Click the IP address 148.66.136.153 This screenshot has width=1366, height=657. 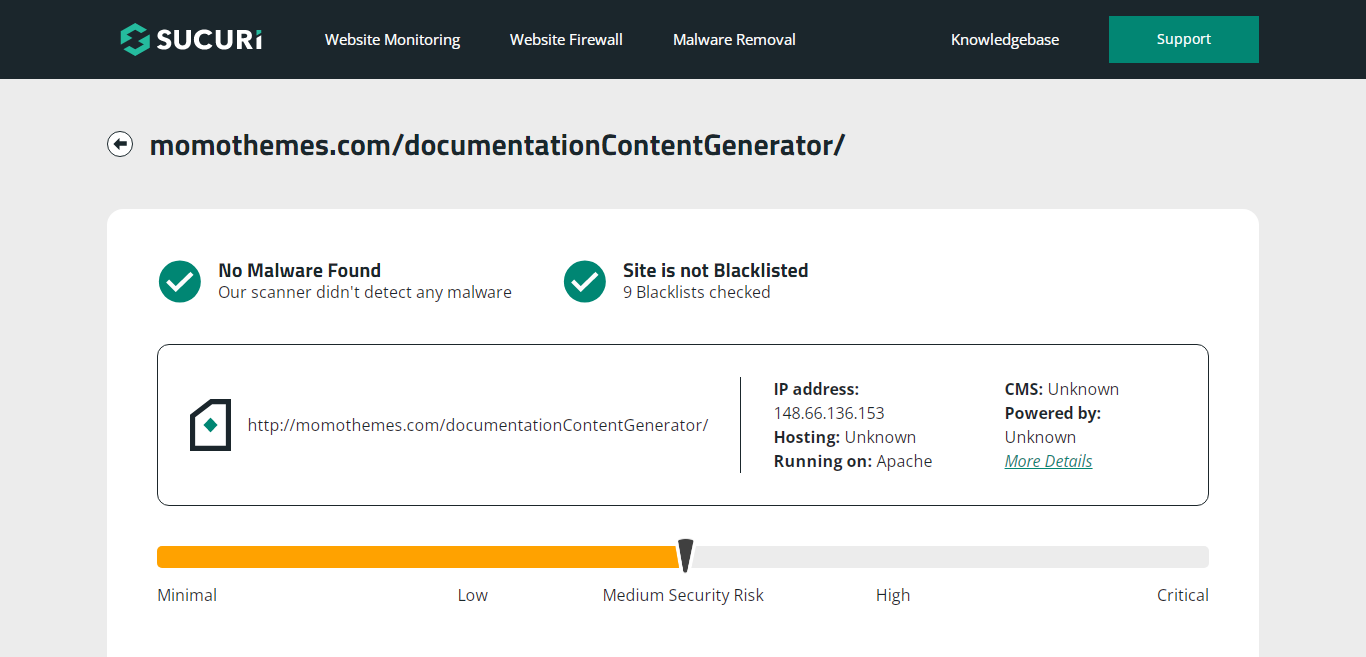click(x=829, y=413)
